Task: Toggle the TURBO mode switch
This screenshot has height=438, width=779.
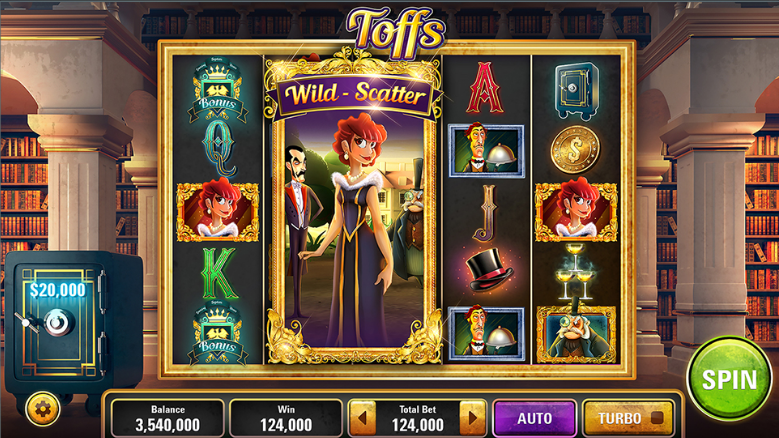Action: click(628, 418)
